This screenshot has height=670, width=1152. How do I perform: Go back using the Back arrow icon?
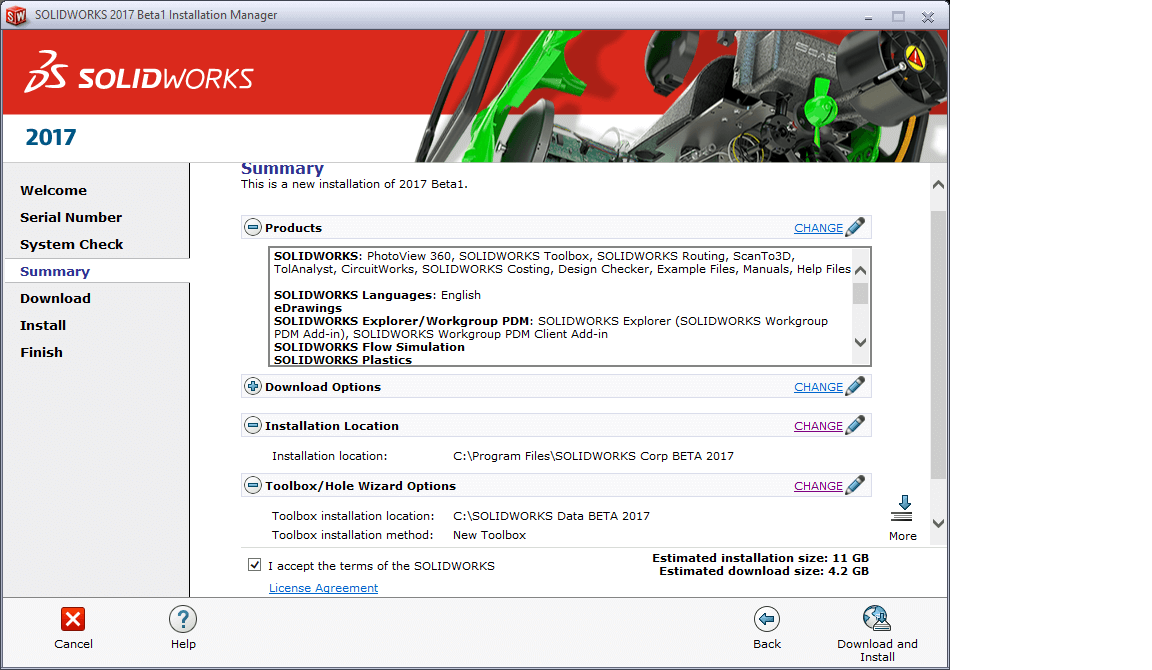click(766, 619)
